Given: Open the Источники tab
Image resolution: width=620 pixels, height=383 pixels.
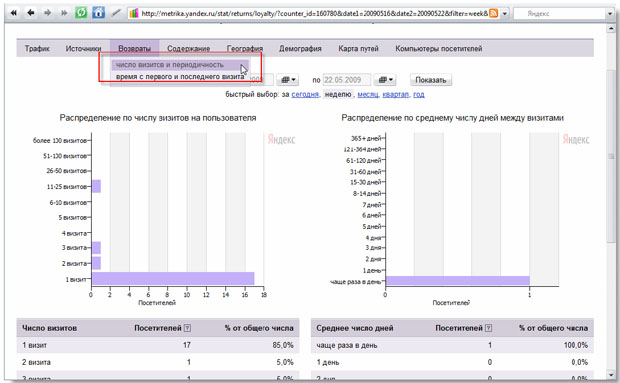Looking at the screenshot, I should tap(83, 49).
